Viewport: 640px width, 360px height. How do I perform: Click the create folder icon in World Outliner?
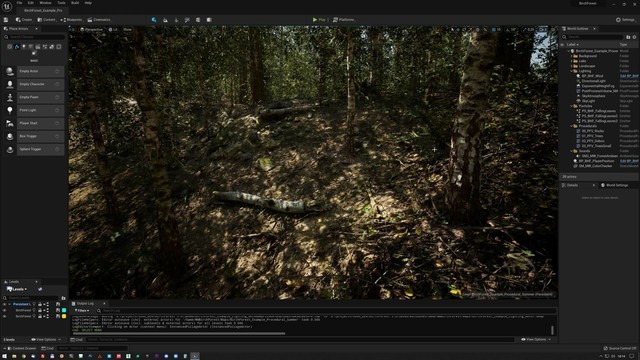628,37
